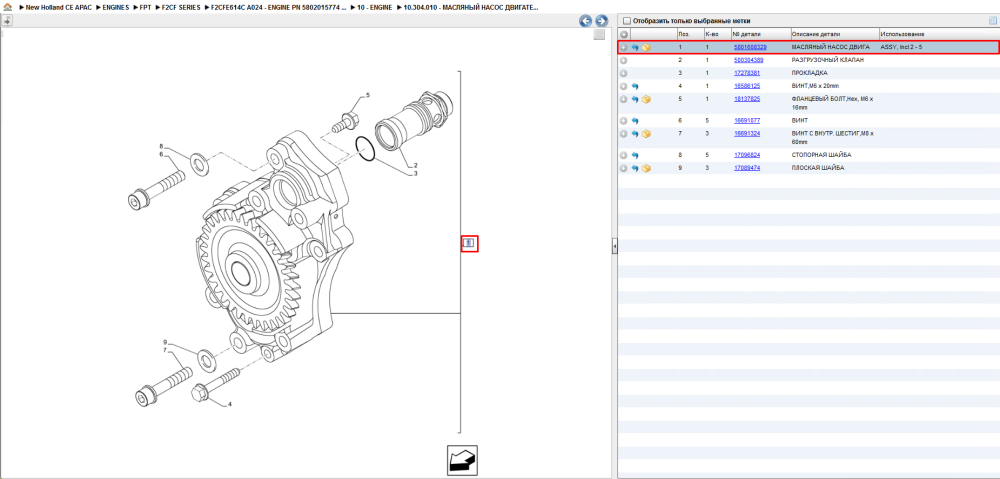Viewport: 1000px width, 479px height.
Task: Open the FPT breadcrumb
Action: click(x=145, y=7)
